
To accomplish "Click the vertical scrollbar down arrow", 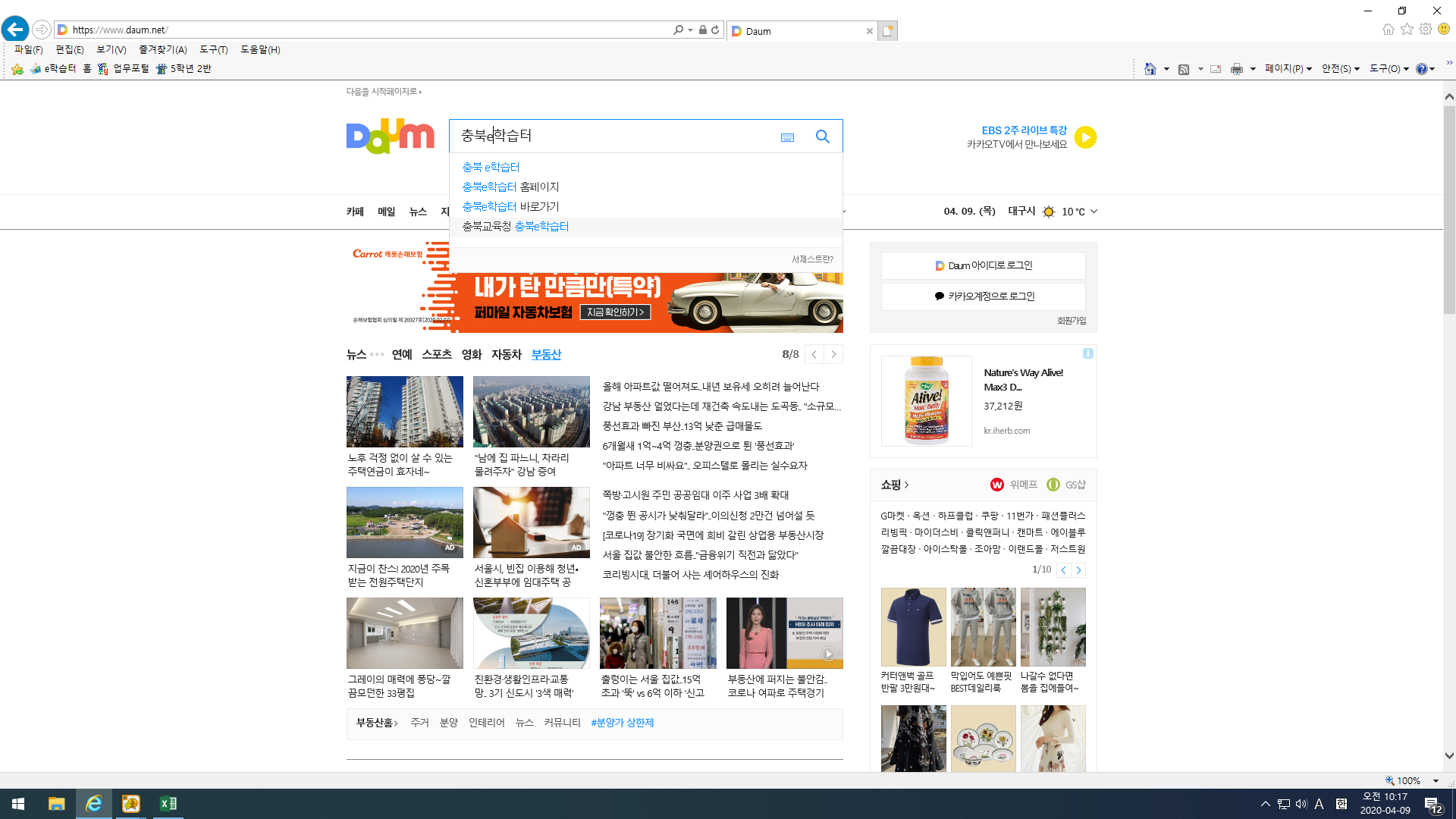I will coord(1449,756).
